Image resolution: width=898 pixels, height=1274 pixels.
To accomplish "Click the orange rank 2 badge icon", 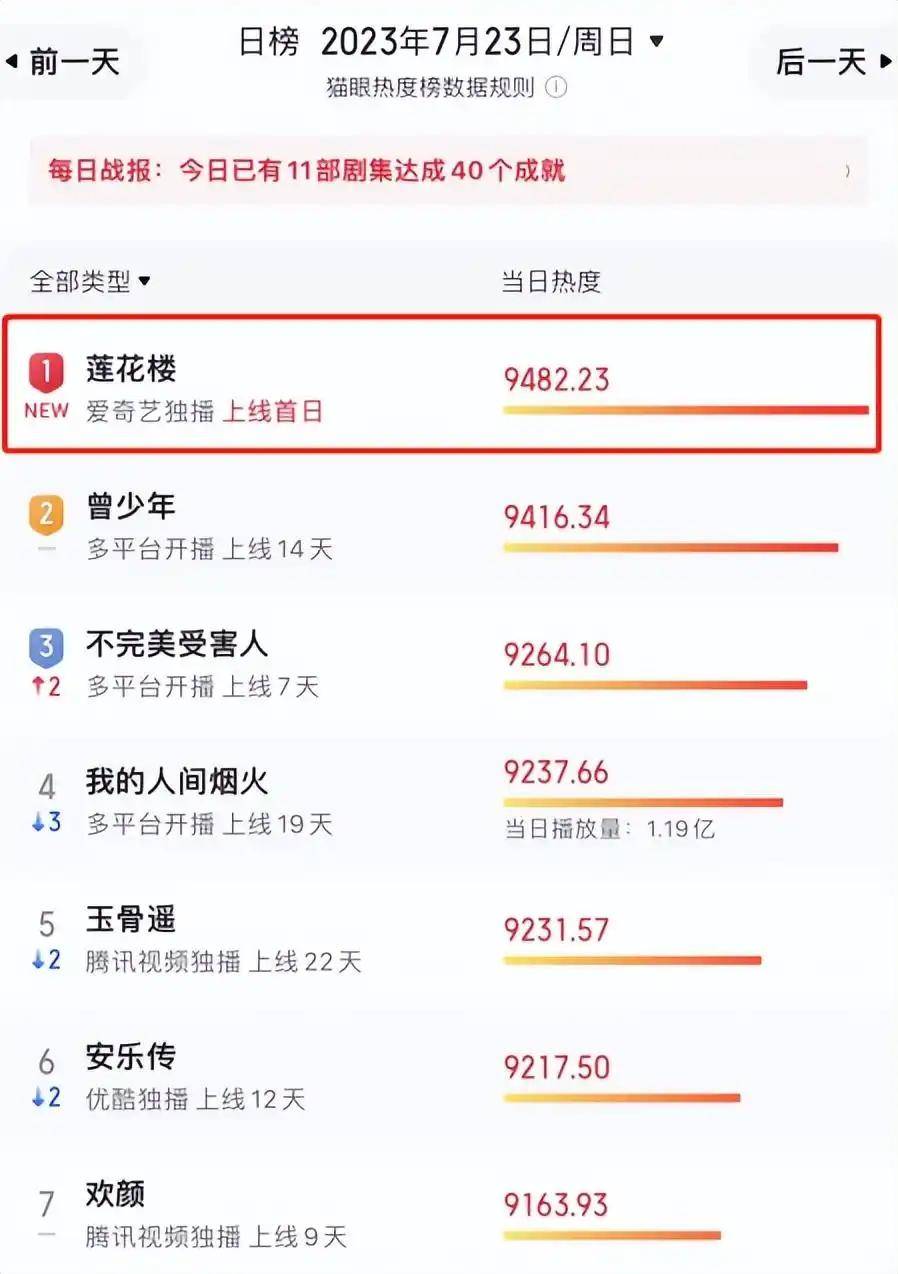I will tap(46, 514).
